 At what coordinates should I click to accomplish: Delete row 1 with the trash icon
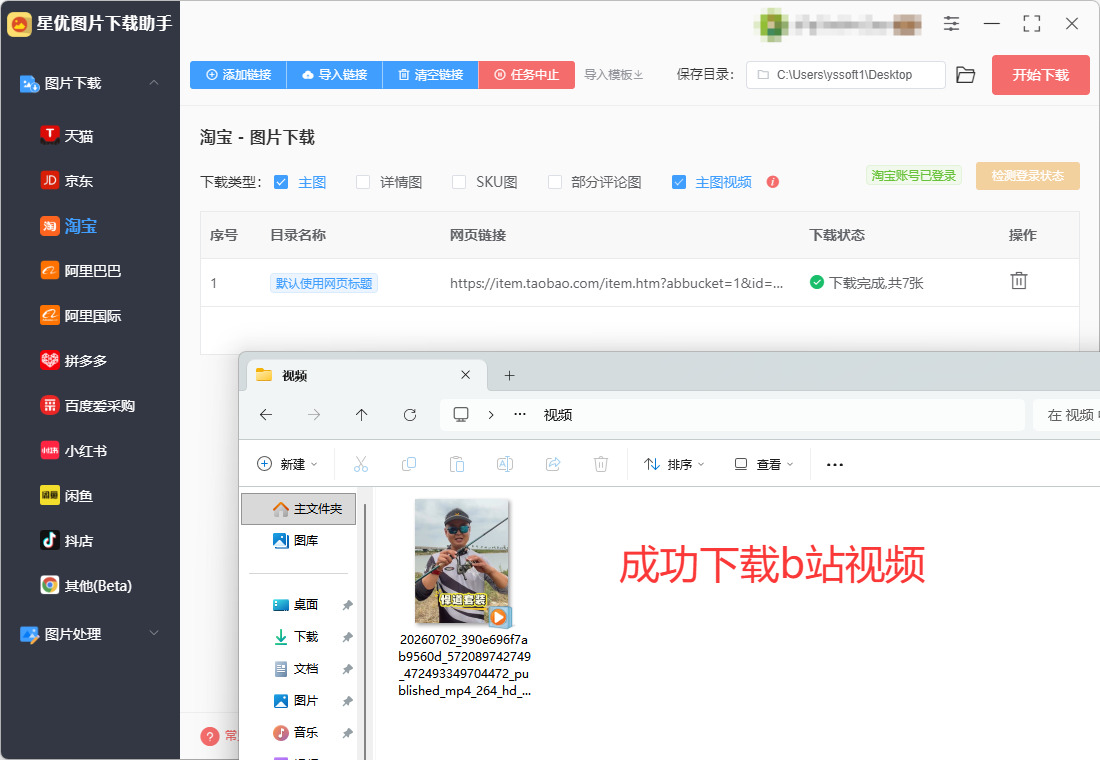[1019, 281]
